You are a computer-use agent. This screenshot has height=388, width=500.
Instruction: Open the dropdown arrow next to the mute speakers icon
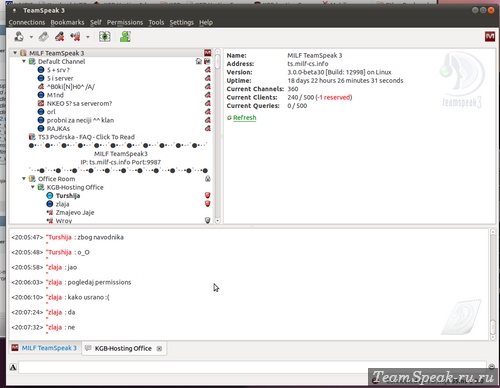pos(88,37)
